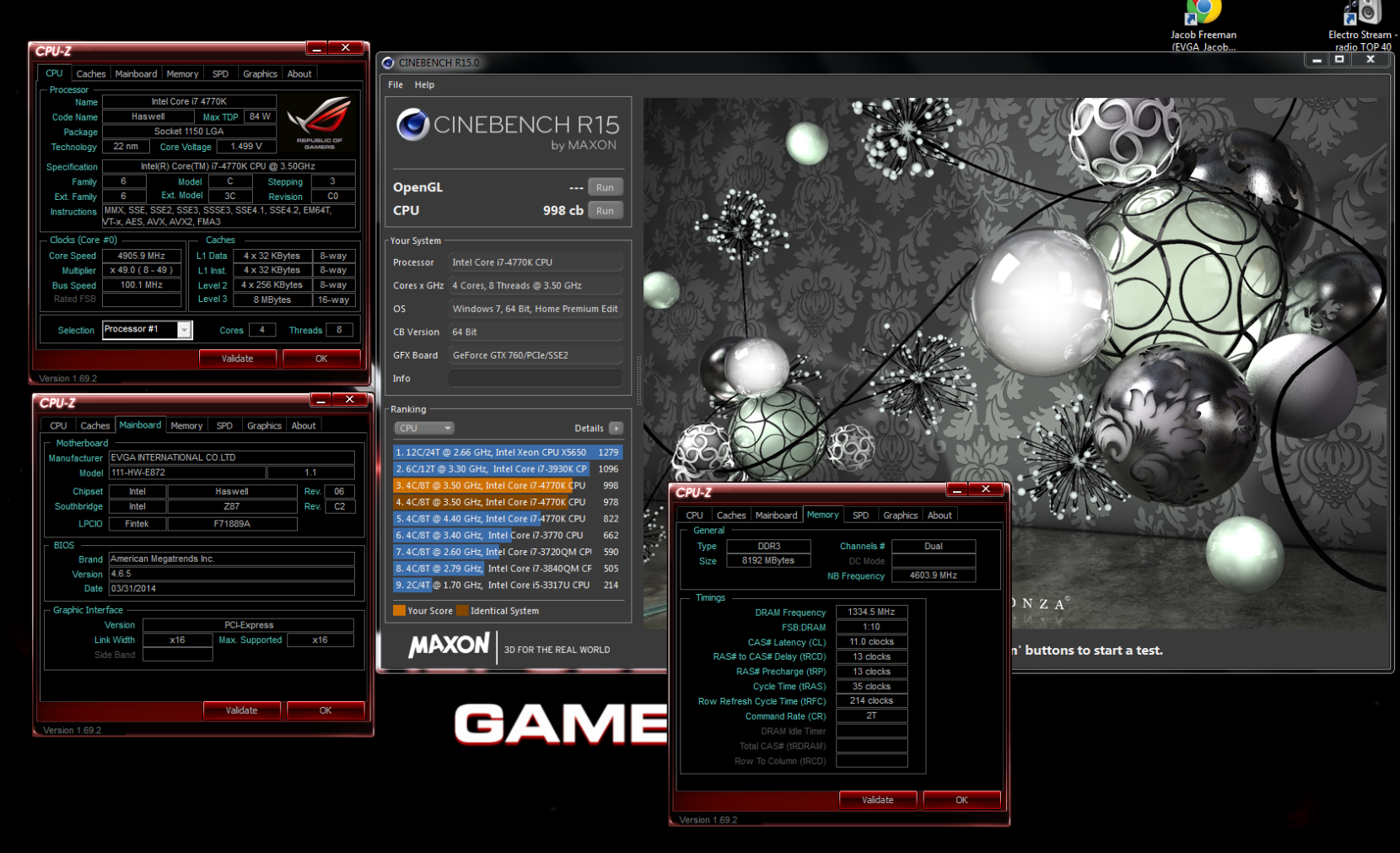Switch to About tab in top CPU-Z window
The height and width of the screenshot is (853, 1400).
coord(299,74)
